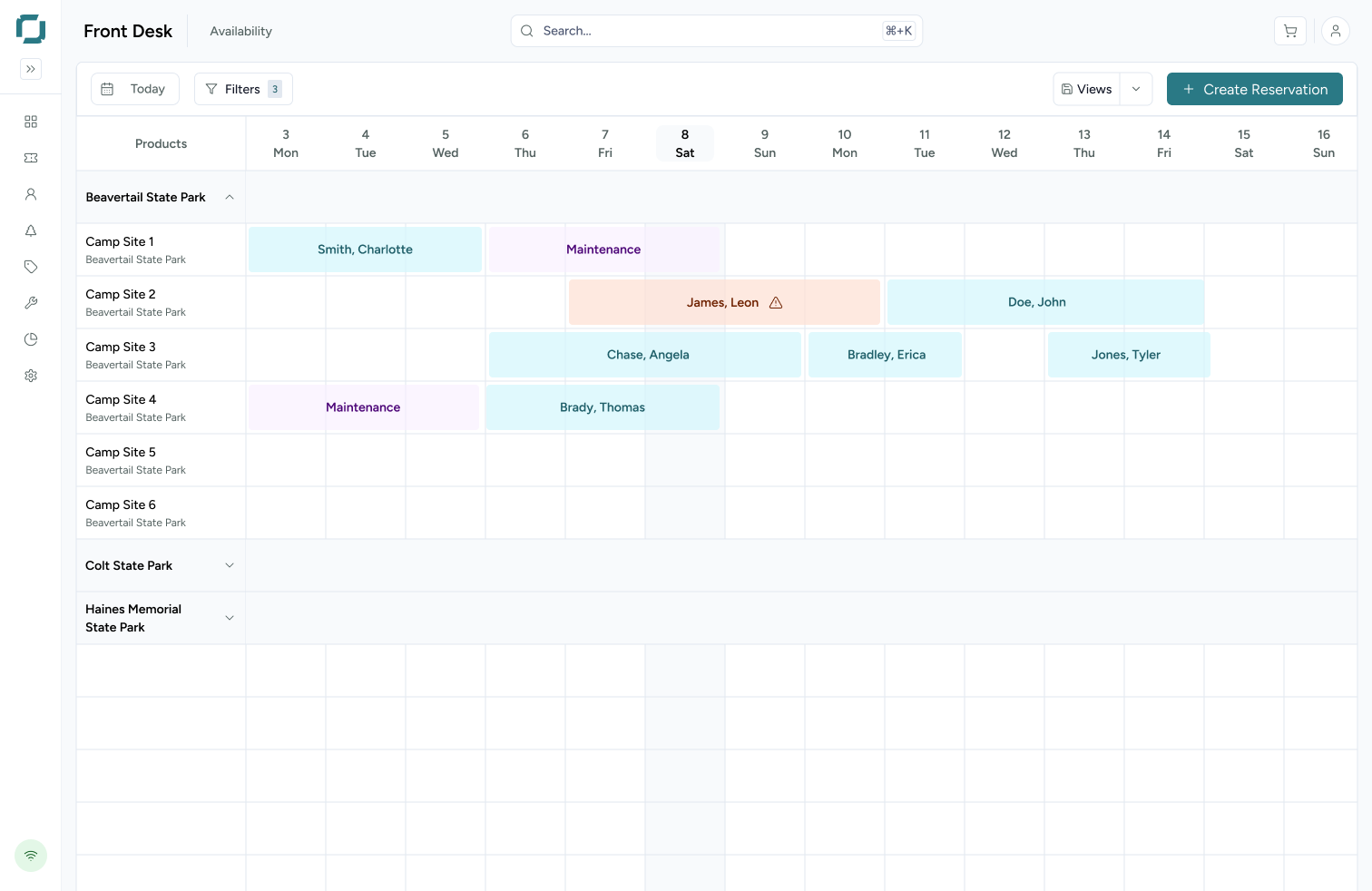Open the Chase, Angela reservation
The width and height of the screenshot is (1372, 891).
tap(645, 355)
